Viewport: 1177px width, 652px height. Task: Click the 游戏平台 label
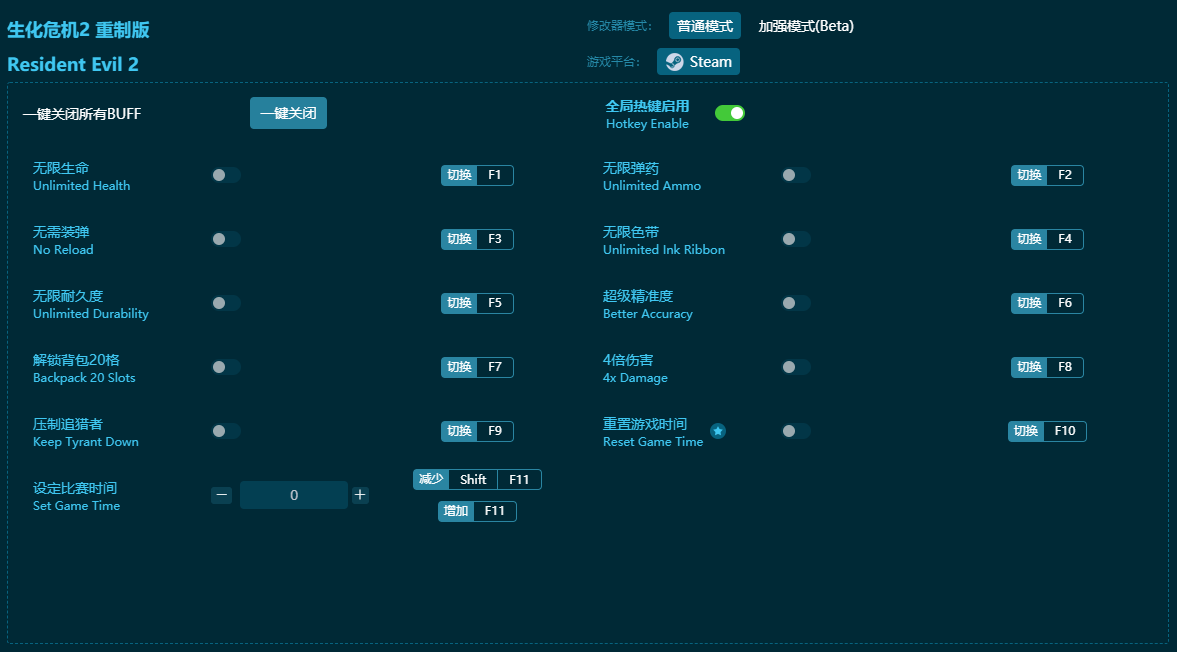[613, 62]
